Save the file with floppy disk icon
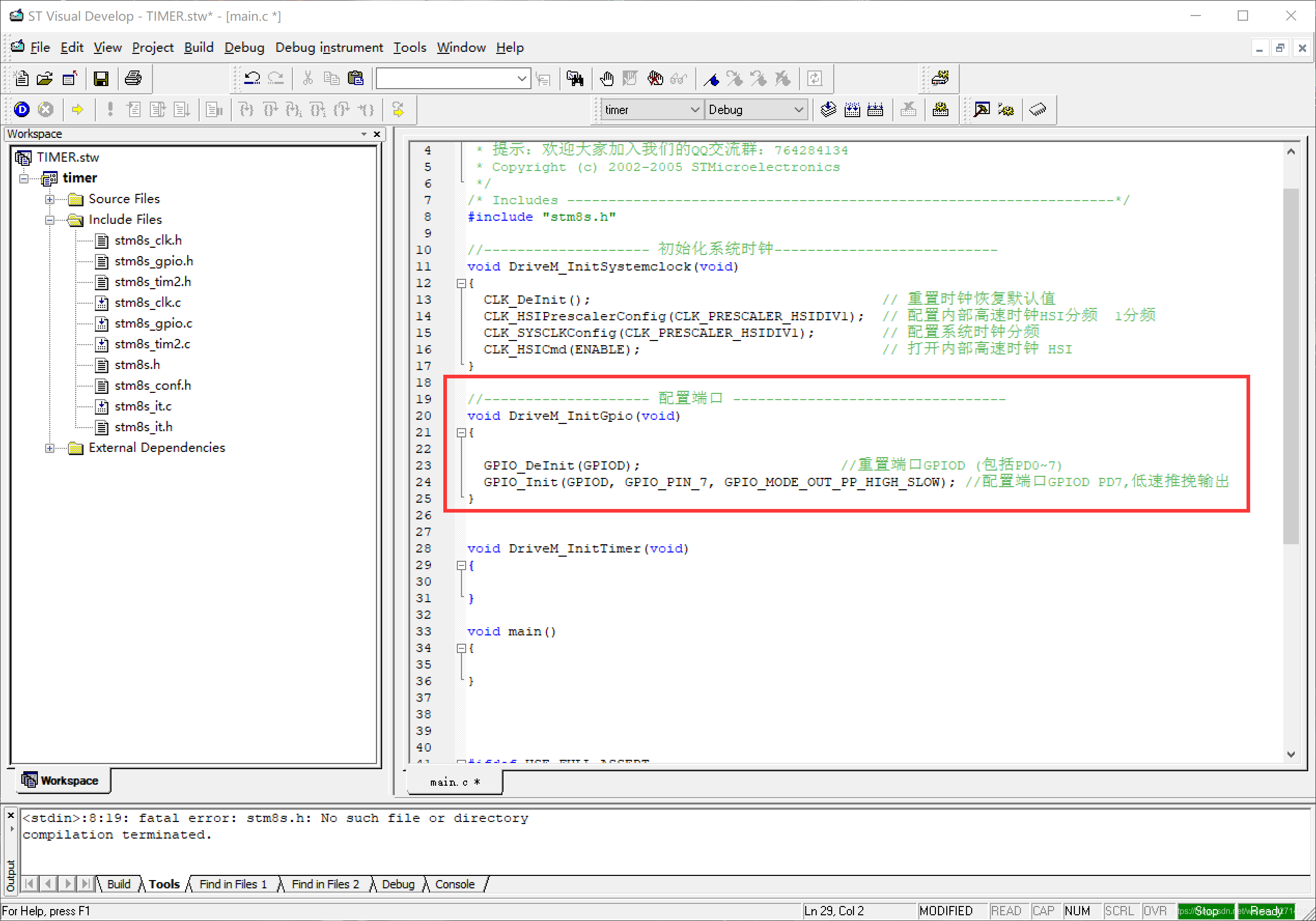The width and height of the screenshot is (1316, 921). [101, 78]
